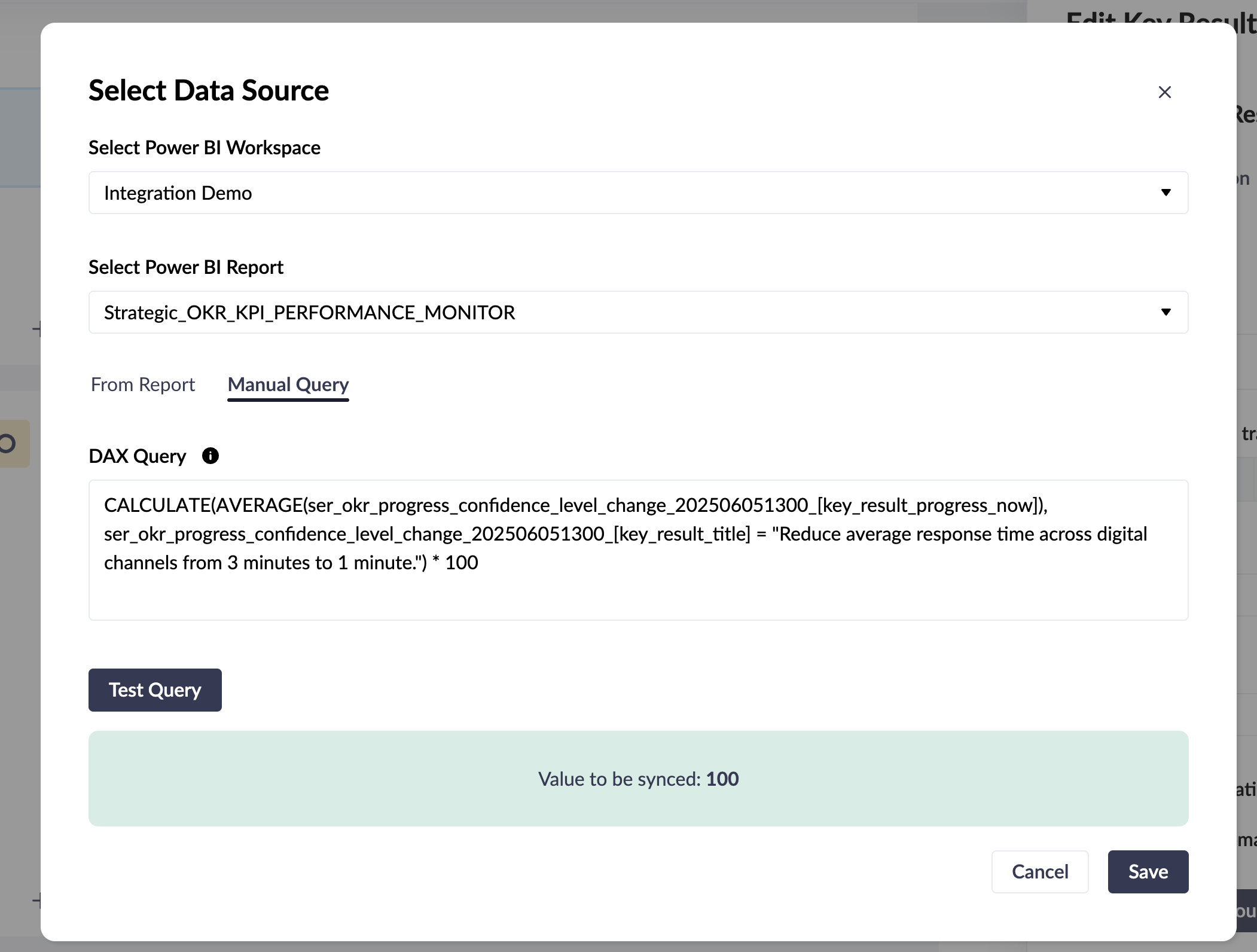Select the Manual Query tab
Viewport: 1257px width, 952px height.
tap(288, 385)
